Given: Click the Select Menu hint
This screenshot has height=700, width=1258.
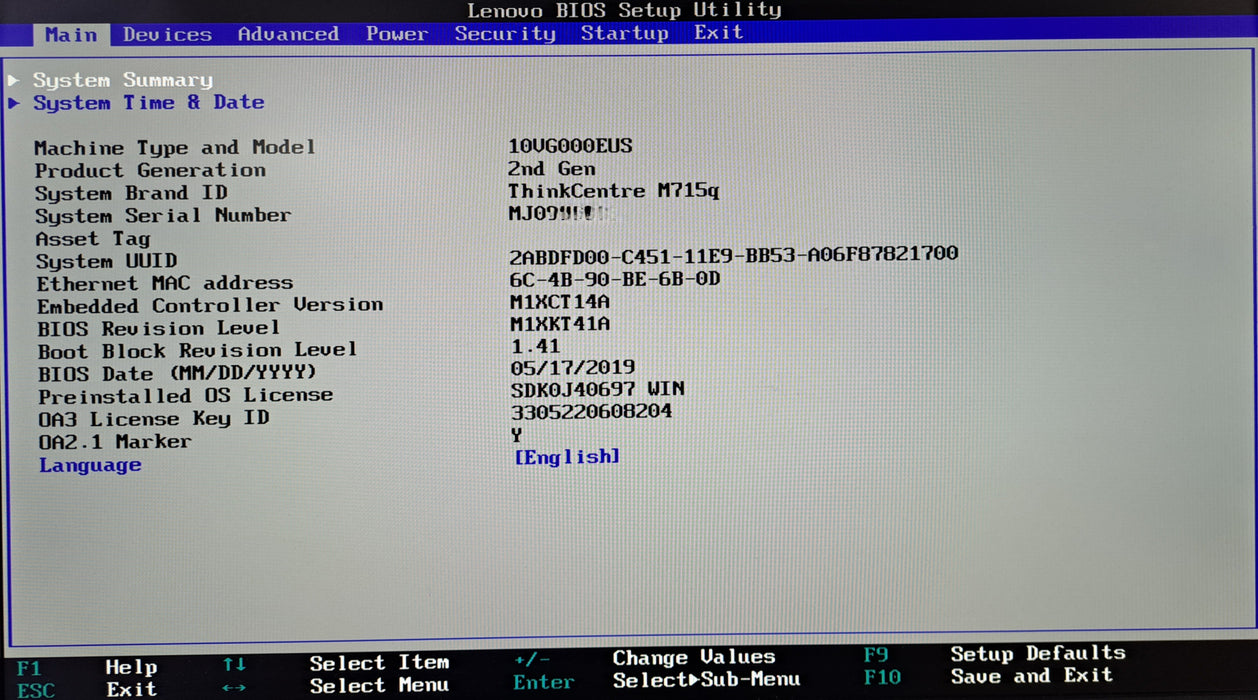Looking at the screenshot, I should pos(379,686).
